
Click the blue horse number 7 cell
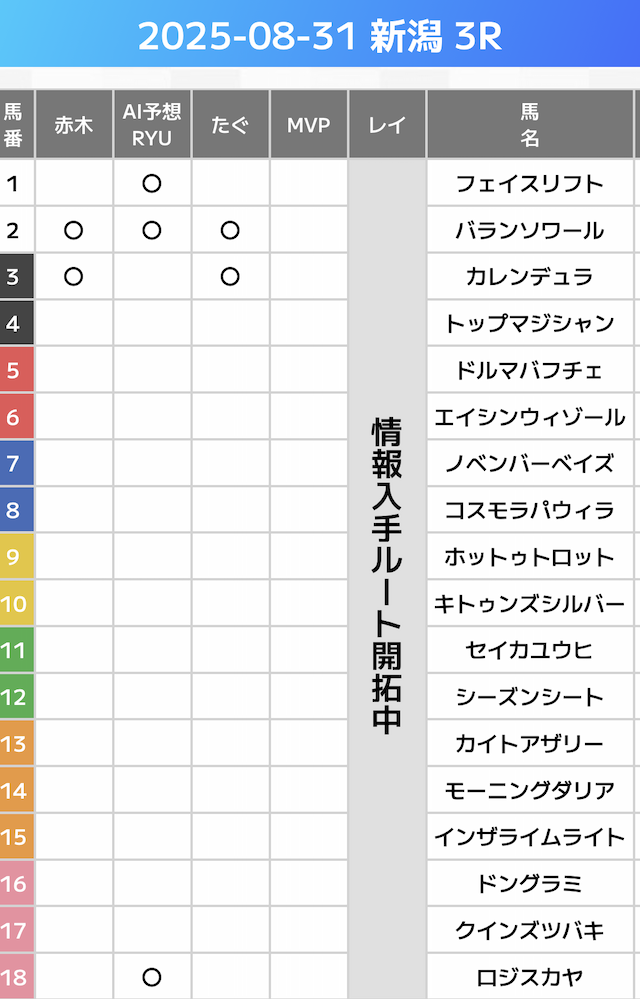pos(14,464)
